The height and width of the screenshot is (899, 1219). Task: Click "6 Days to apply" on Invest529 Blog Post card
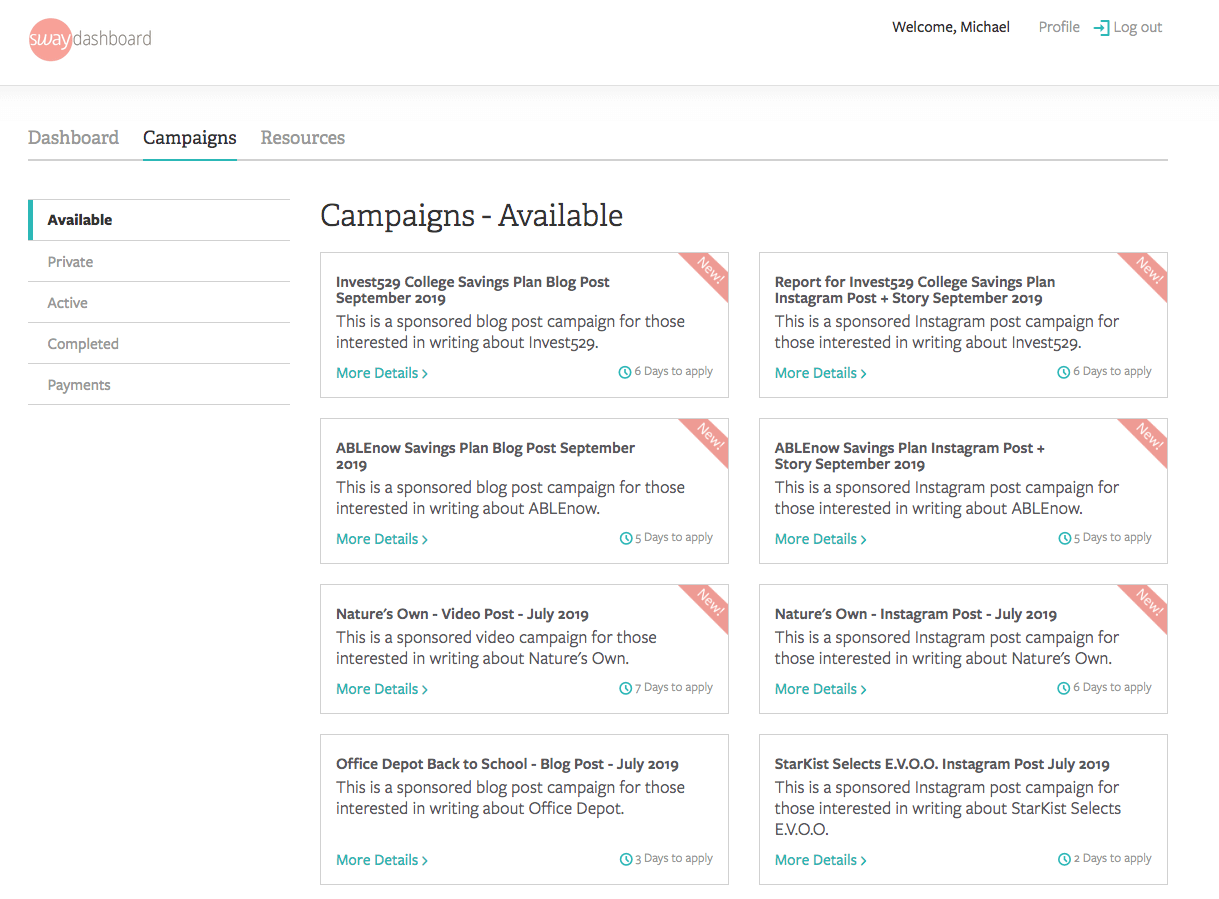673,372
